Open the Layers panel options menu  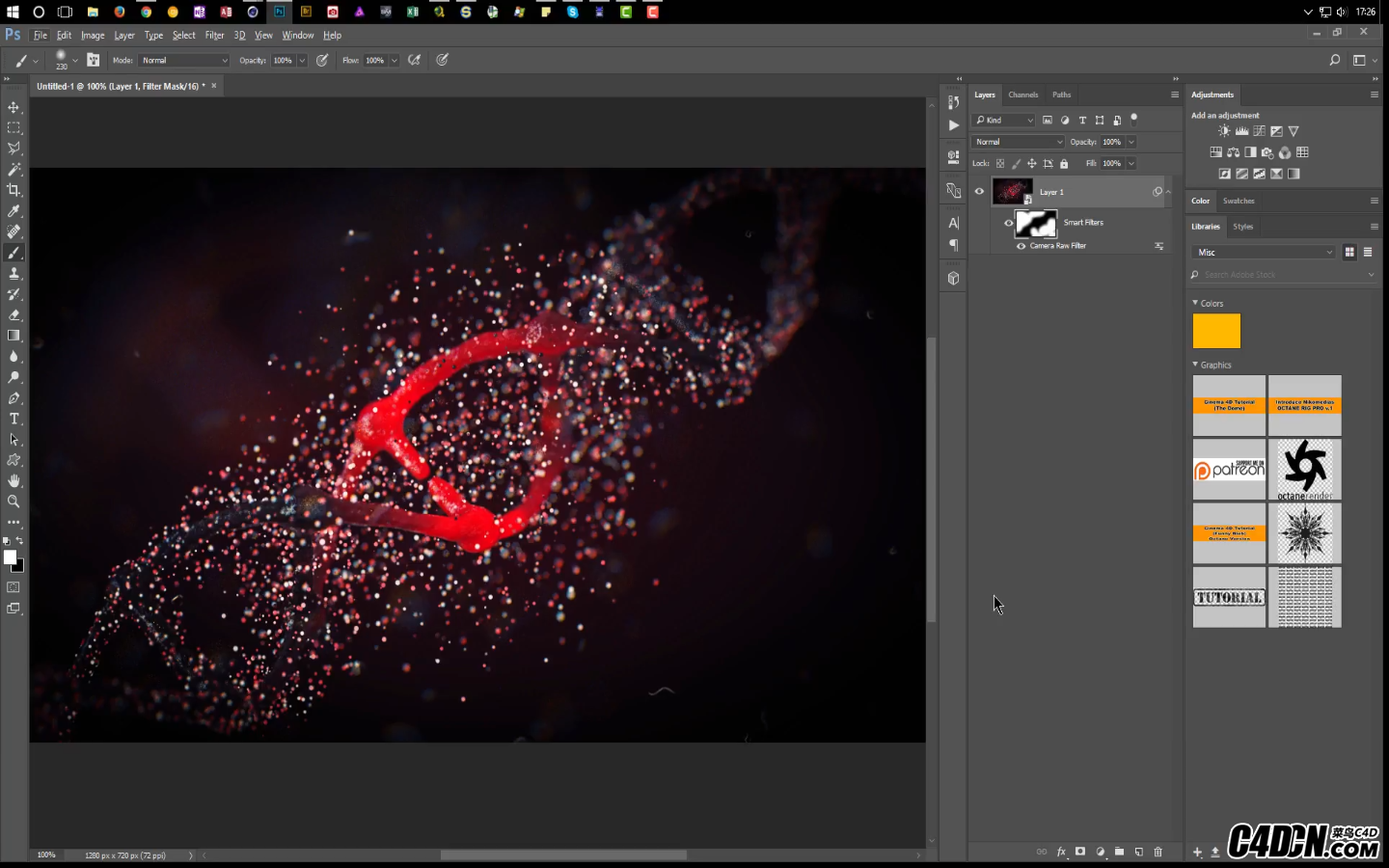point(1175,95)
